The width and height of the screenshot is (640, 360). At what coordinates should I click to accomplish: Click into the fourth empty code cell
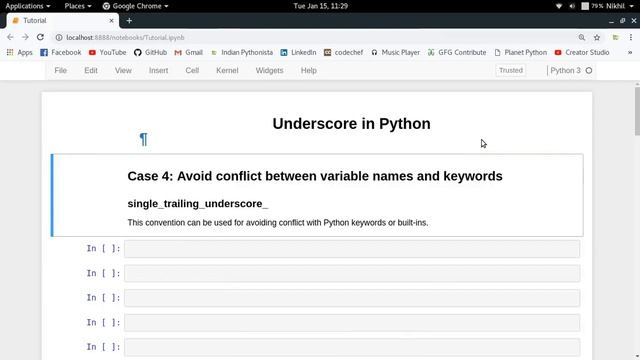pyautogui.click(x=352, y=322)
